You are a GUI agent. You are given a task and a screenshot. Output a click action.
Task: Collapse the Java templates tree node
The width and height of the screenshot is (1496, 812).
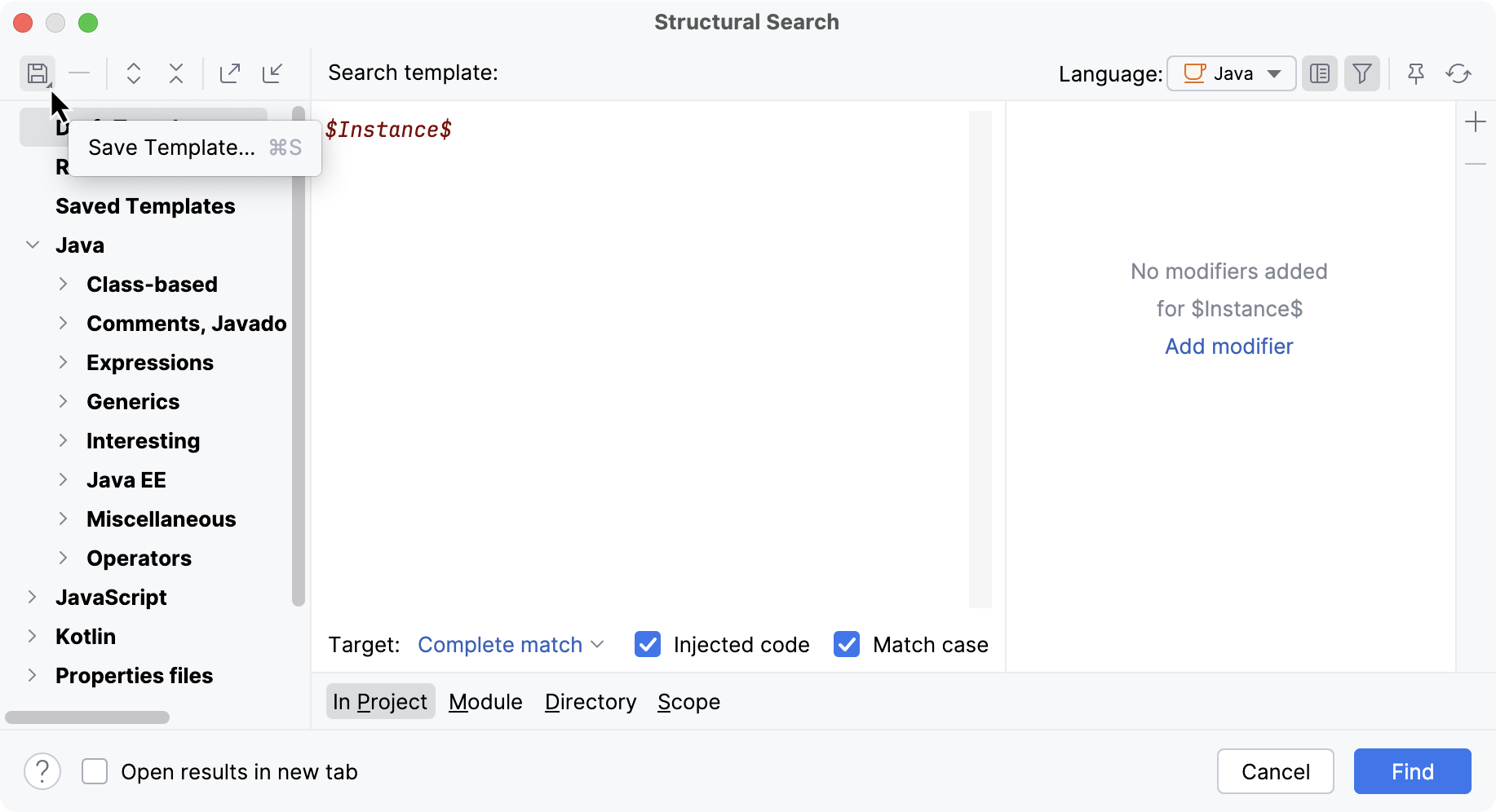(32, 245)
